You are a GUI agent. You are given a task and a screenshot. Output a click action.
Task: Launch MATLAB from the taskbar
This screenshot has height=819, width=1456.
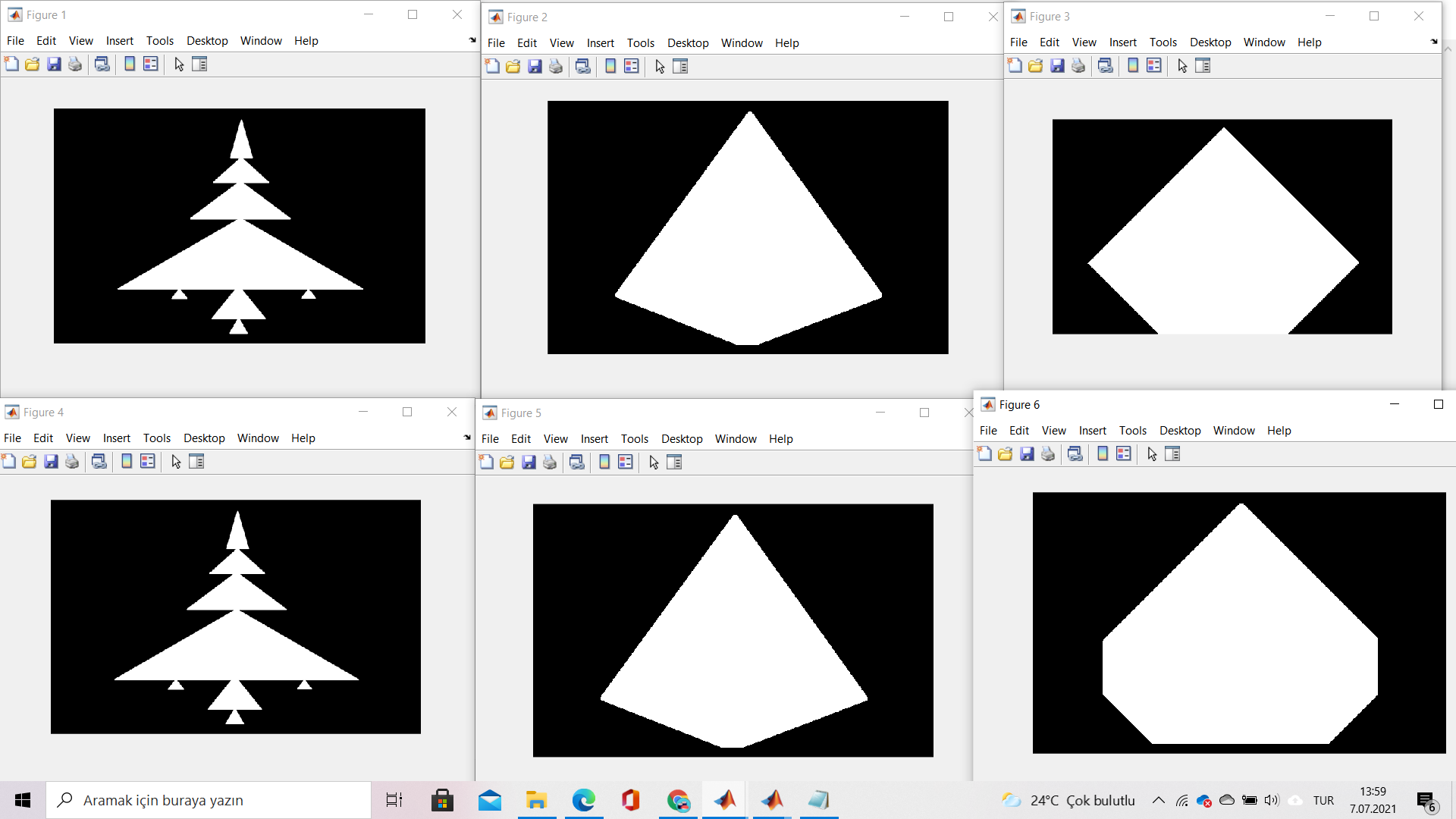[725, 800]
